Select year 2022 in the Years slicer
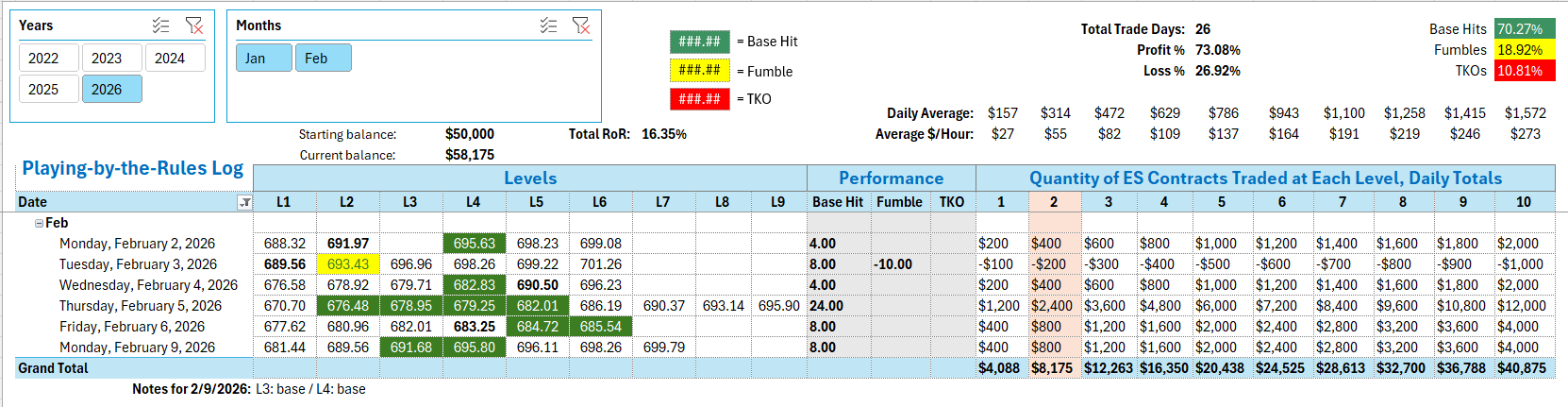This screenshot has height=407, width=1568. [x=43, y=59]
